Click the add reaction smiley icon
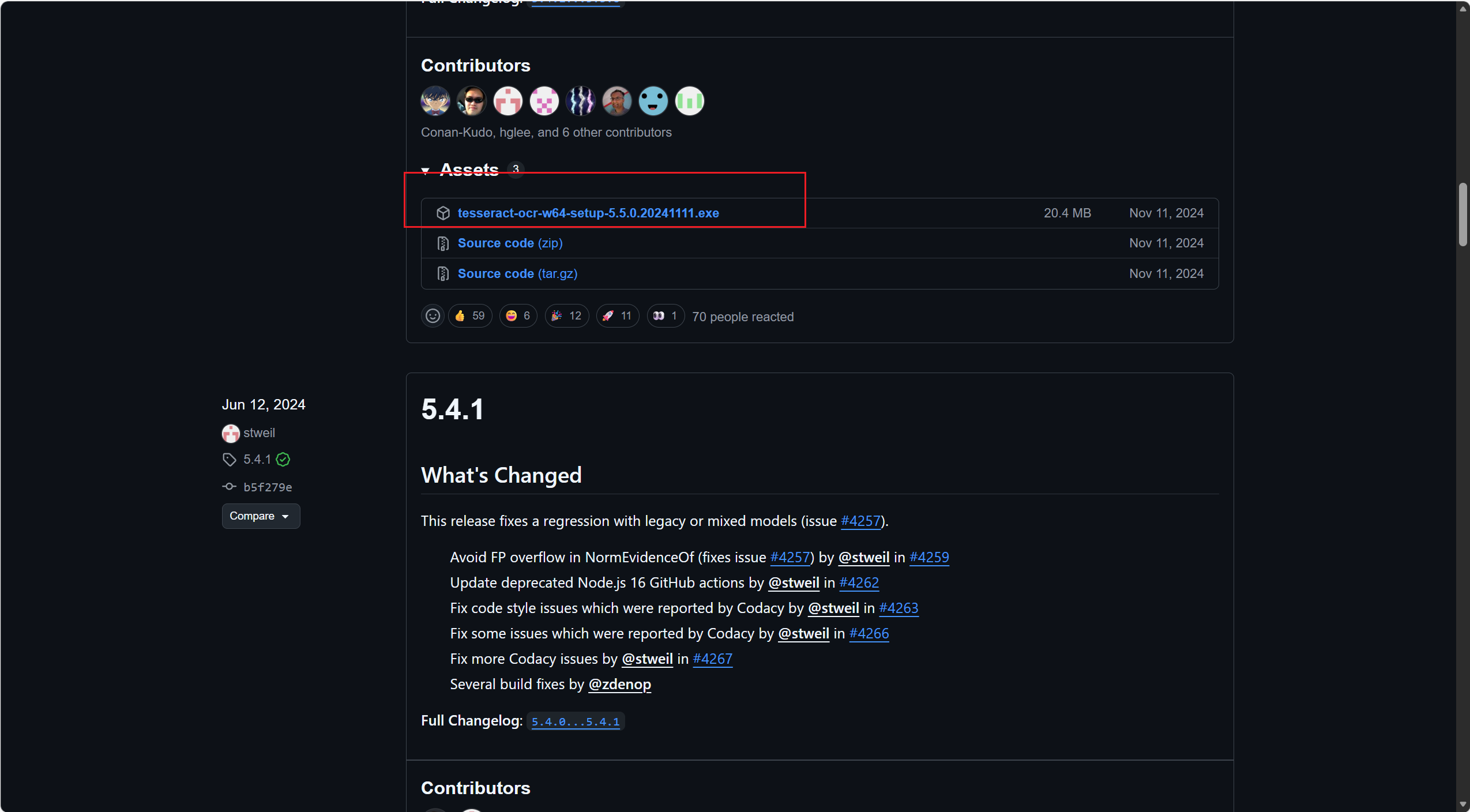The height and width of the screenshot is (812, 1470). tap(433, 316)
